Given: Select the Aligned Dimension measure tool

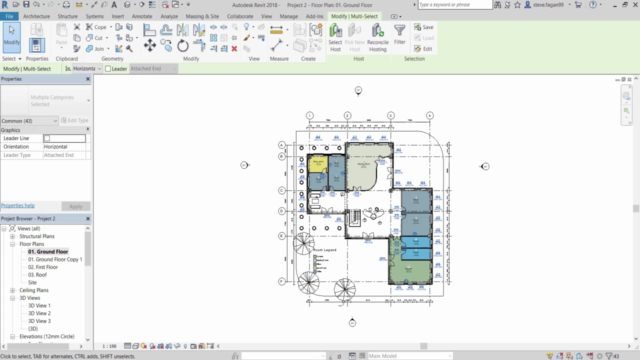Looking at the screenshot, I should coord(276,30).
